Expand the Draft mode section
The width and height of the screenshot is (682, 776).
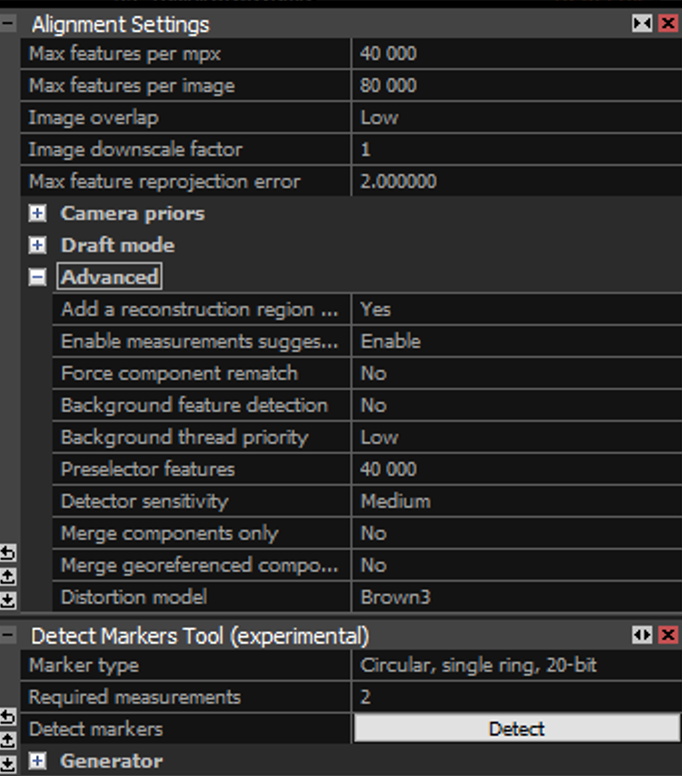[x=38, y=245]
